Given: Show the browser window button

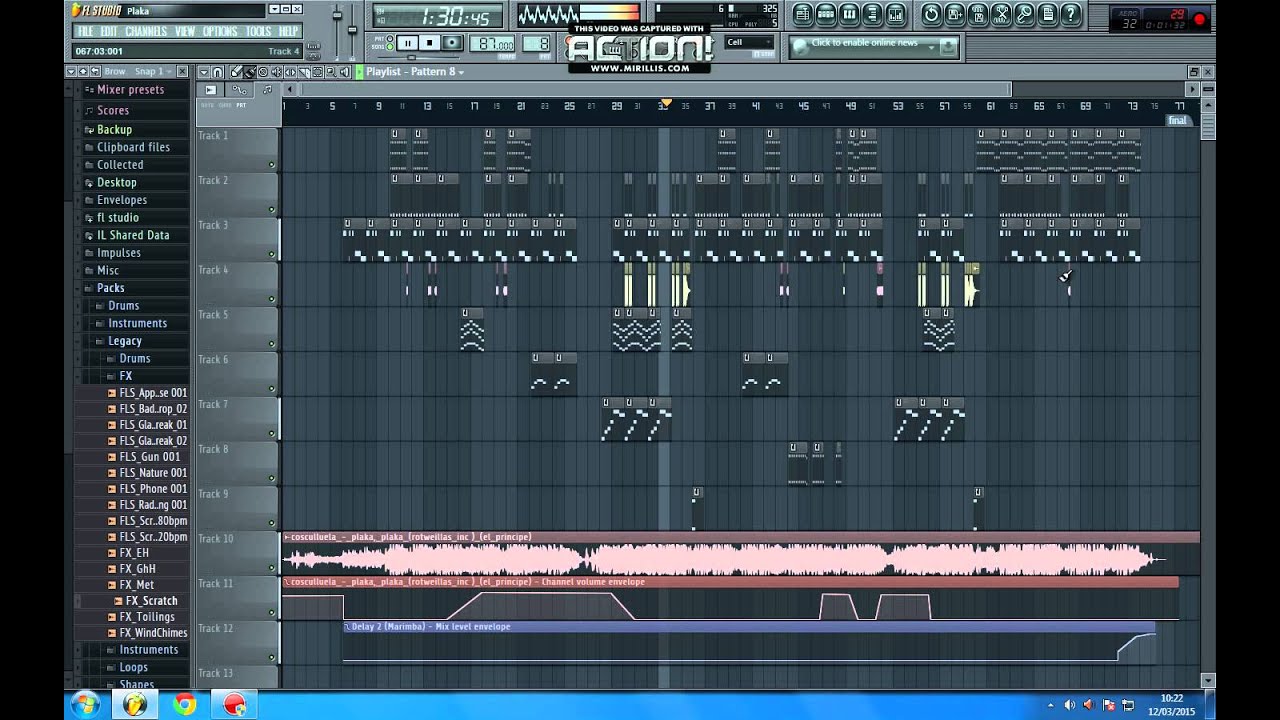Looking at the screenshot, I should (872, 14).
